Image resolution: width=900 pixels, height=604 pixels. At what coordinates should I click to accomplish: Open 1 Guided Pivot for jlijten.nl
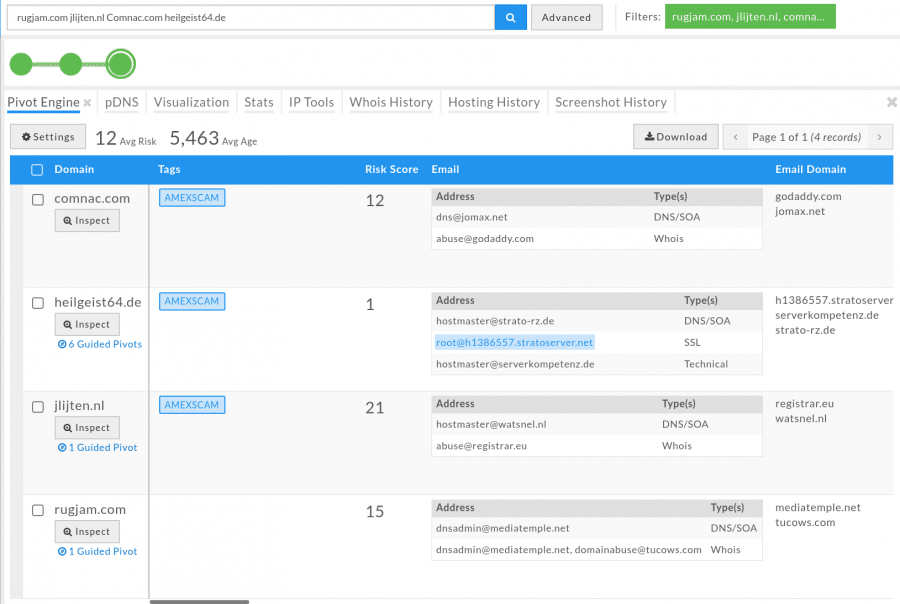[98, 447]
